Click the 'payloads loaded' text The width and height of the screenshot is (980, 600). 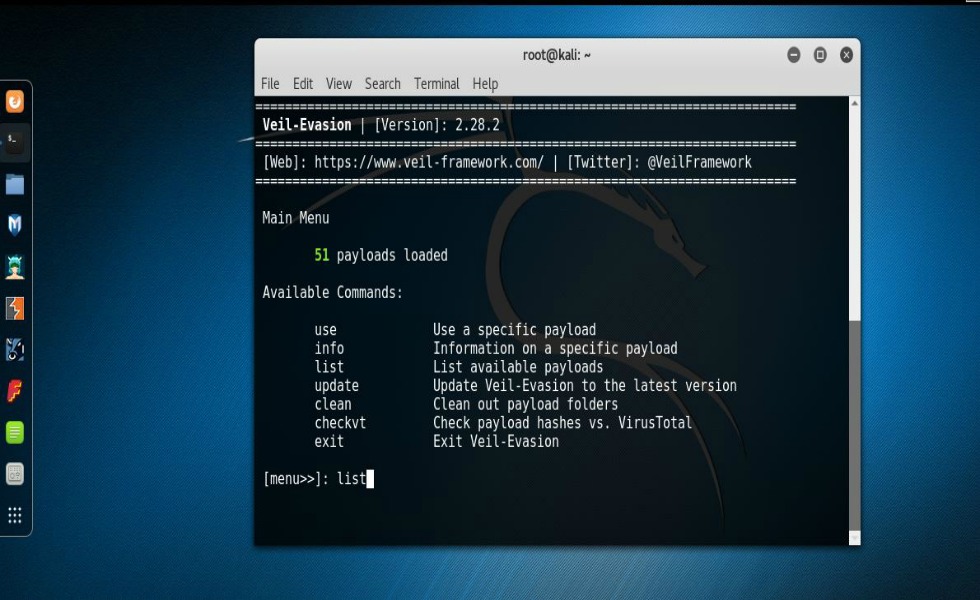(x=392, y=256)
